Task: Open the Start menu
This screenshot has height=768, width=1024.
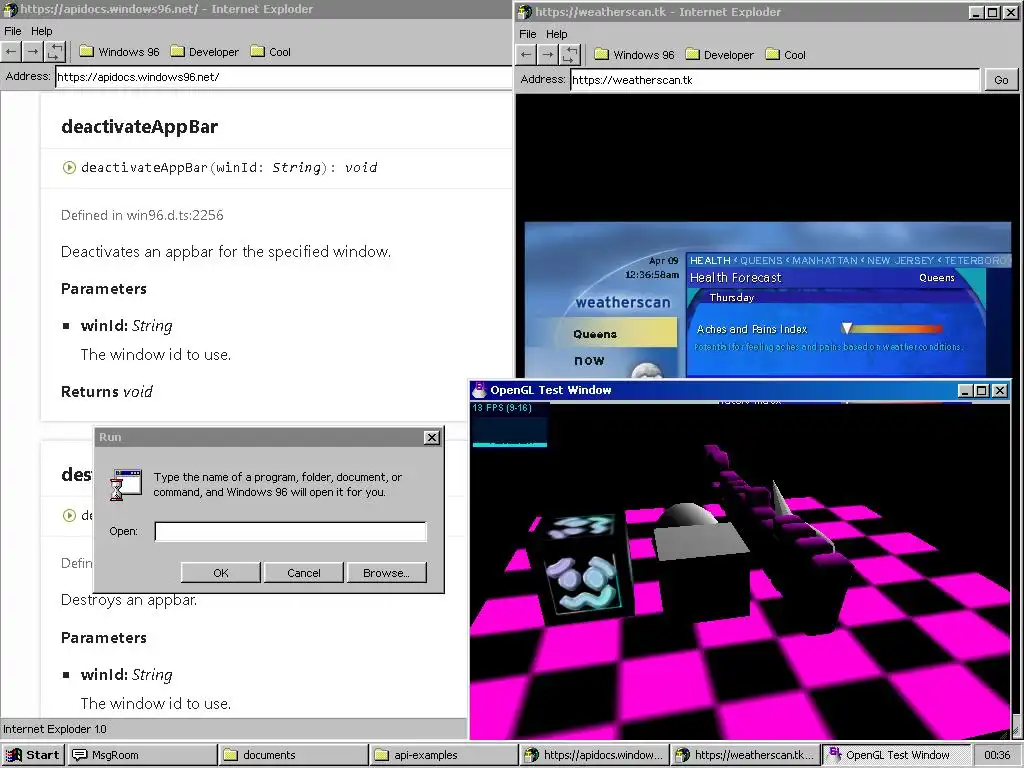Action: pyautogui.click(x=33, y=755)
